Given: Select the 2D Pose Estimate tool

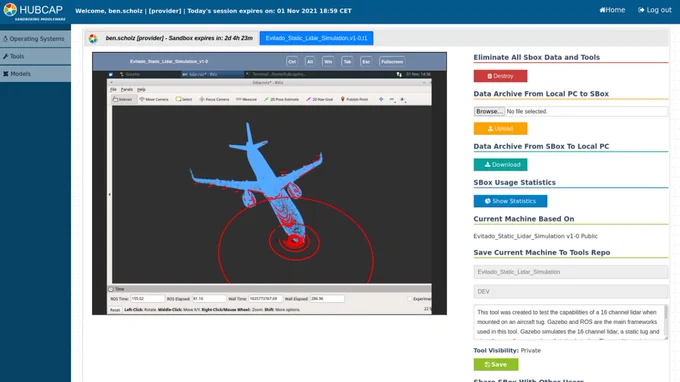Looking at the screenshot, I should click(x=281, y=99).
